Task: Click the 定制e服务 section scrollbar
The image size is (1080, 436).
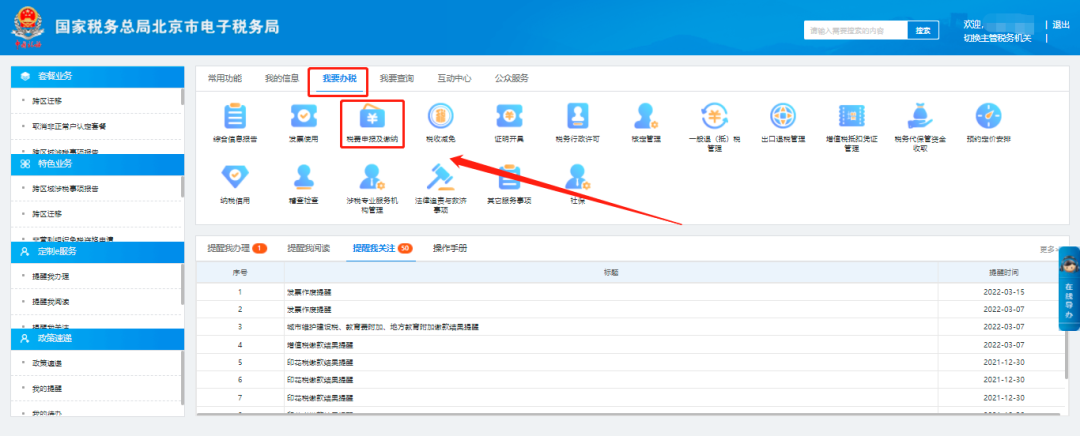Action: pyautogui.click(x=183, y=284)
